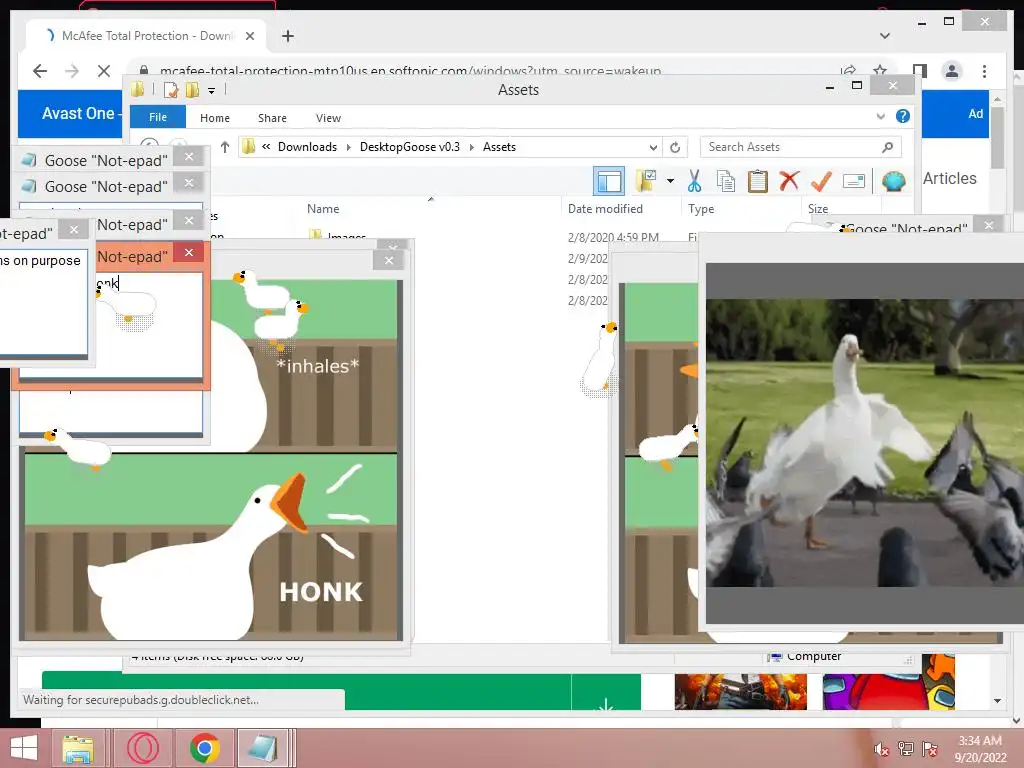Click the Search Assets input field
Screen dimensions: 1024x768
coord(801,147)
